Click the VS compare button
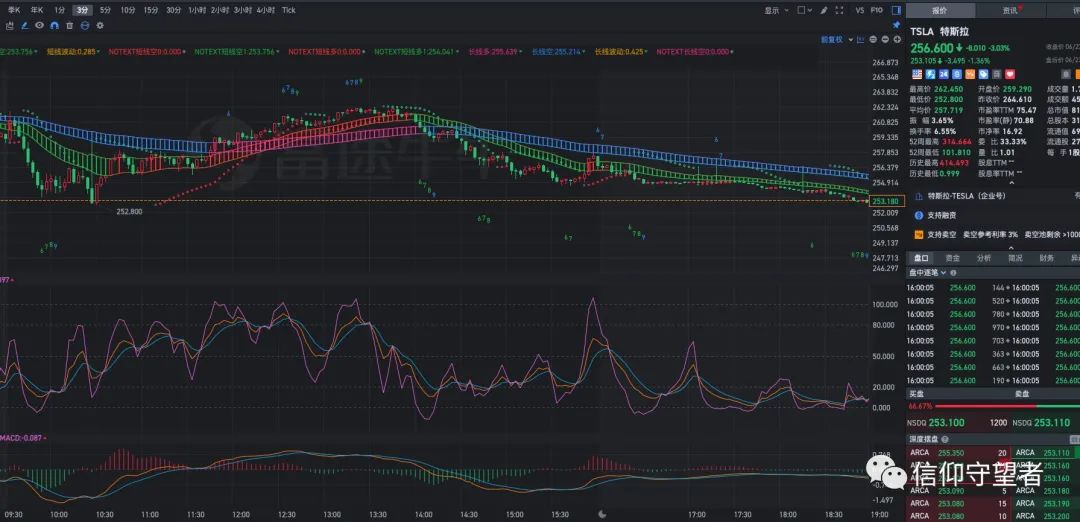1080x522 pixels. 860,10
